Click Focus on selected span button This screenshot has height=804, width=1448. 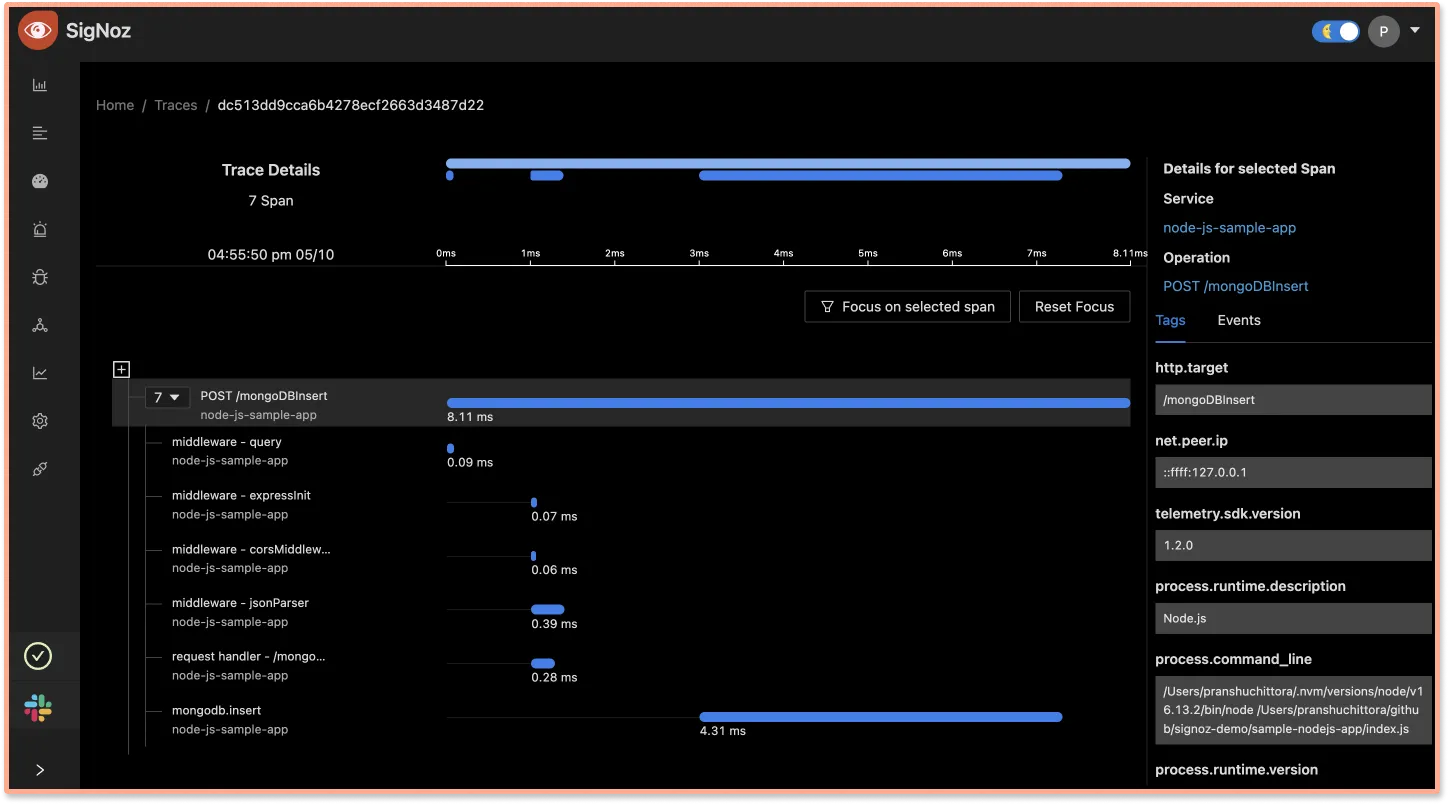[907, 307]
